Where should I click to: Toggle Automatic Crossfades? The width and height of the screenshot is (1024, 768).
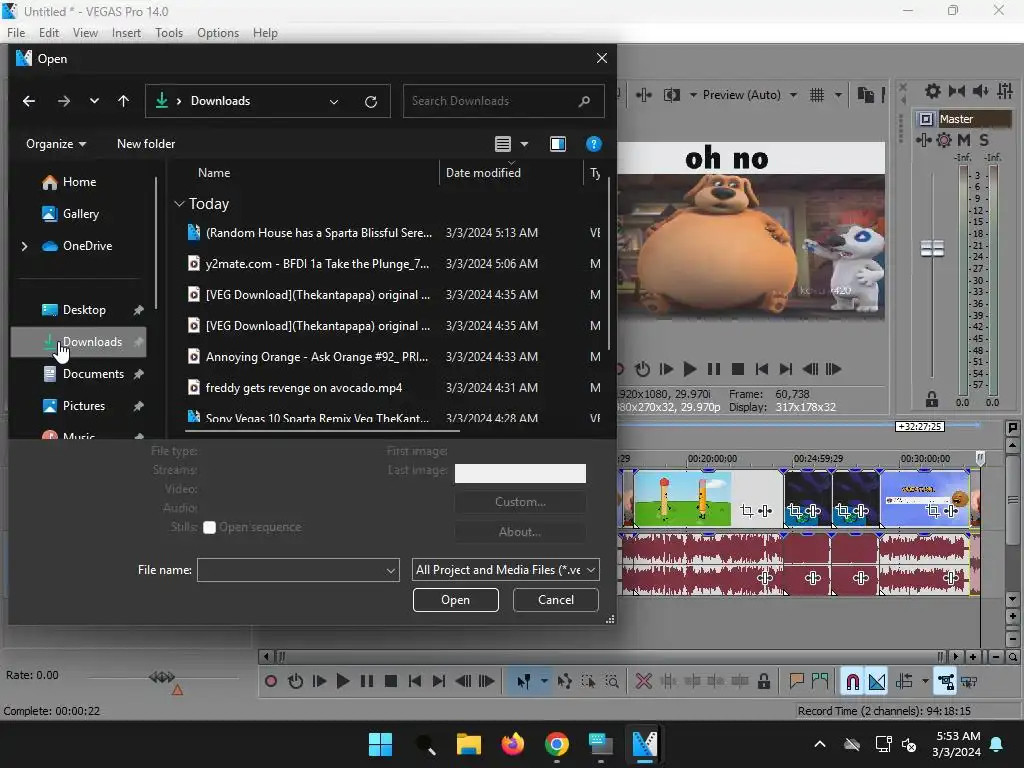coord(876,681)
